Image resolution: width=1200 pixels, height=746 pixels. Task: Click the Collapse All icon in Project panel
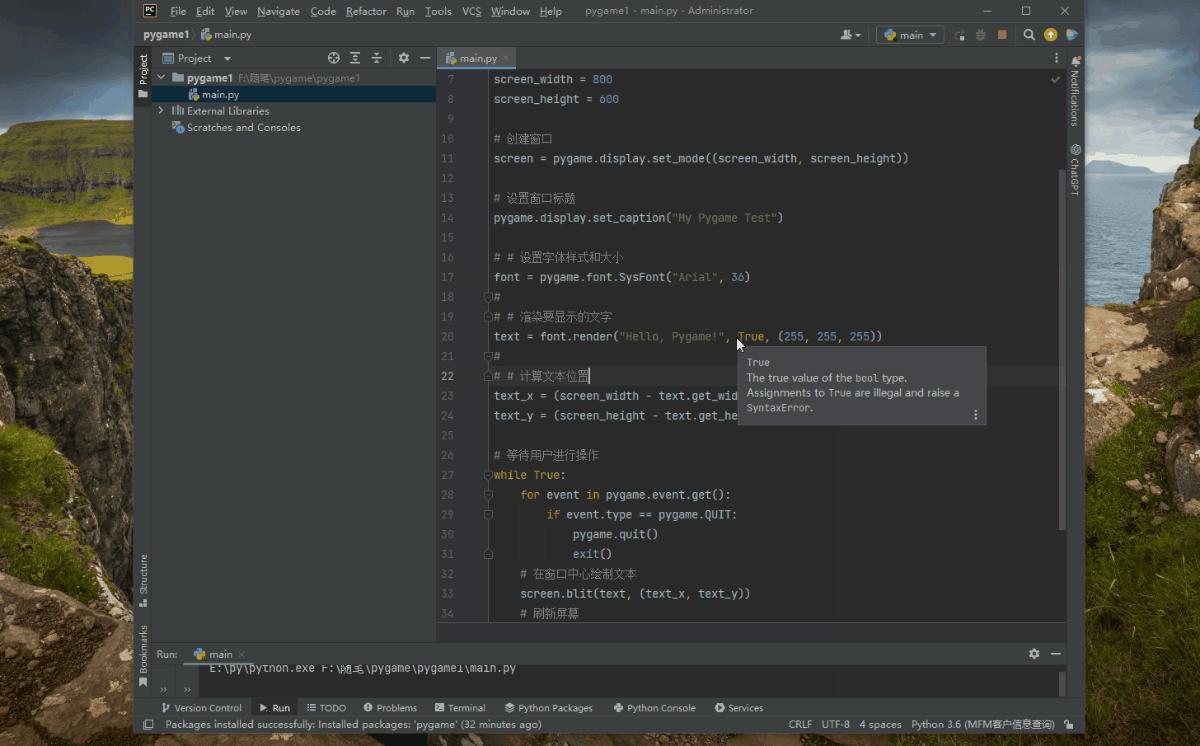pos(377,58)
